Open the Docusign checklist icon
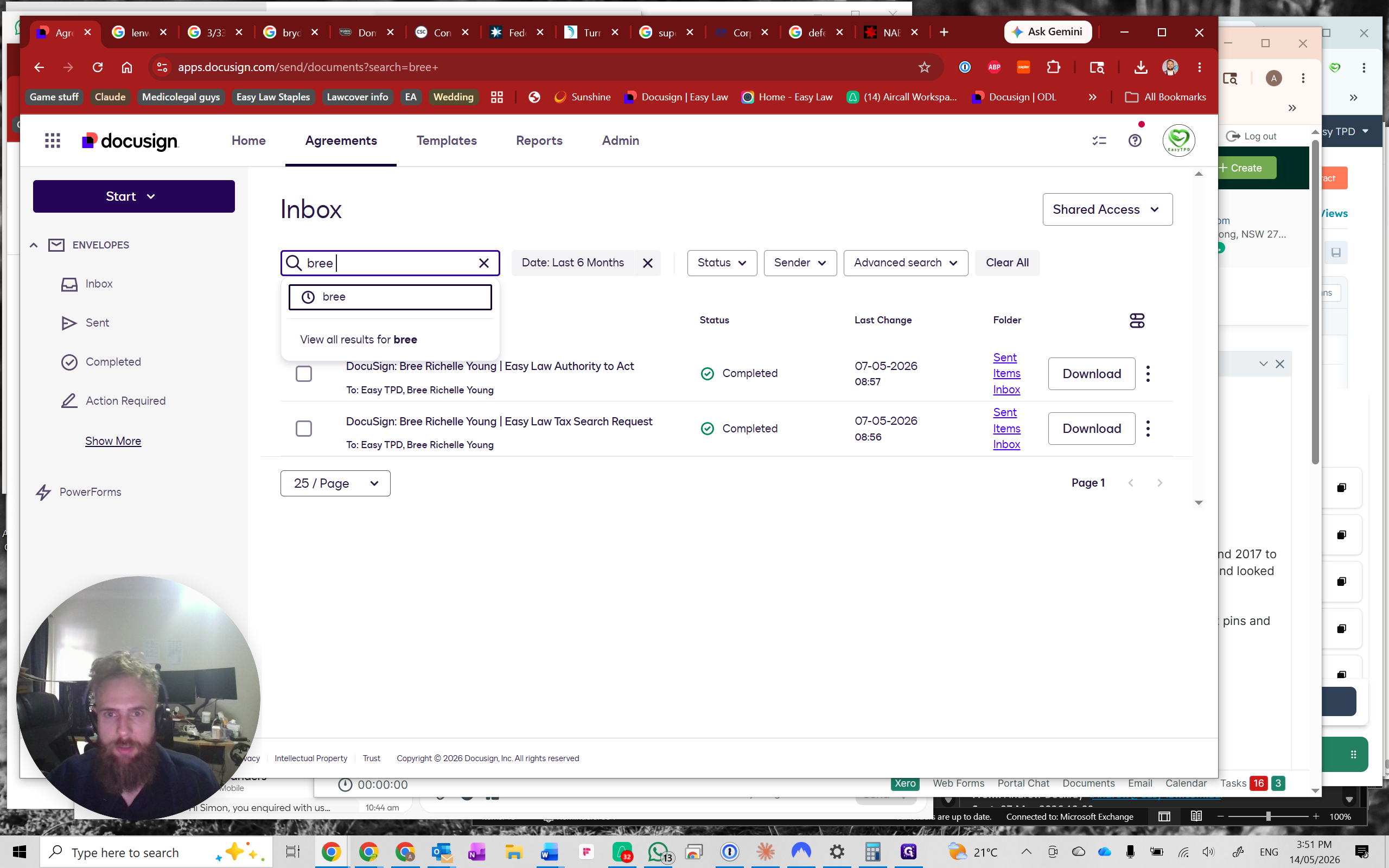The image size is (1389, 868). [x=1099, y=141]
